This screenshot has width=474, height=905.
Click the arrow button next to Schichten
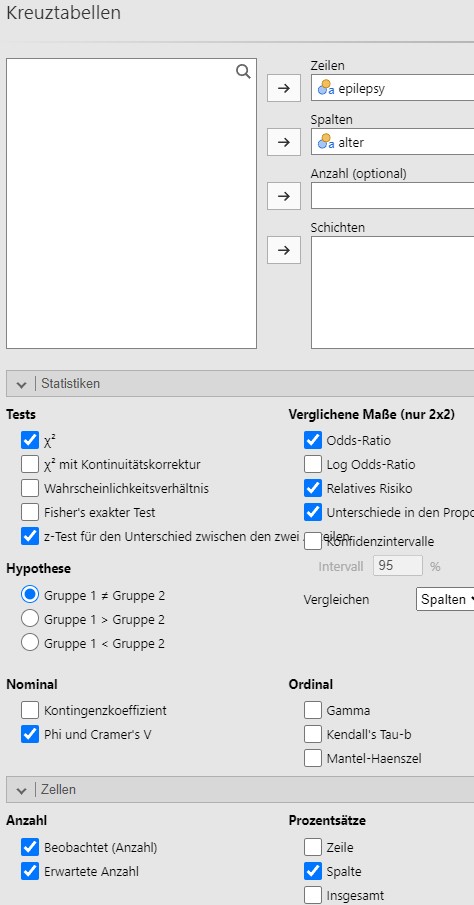[283, 250]
